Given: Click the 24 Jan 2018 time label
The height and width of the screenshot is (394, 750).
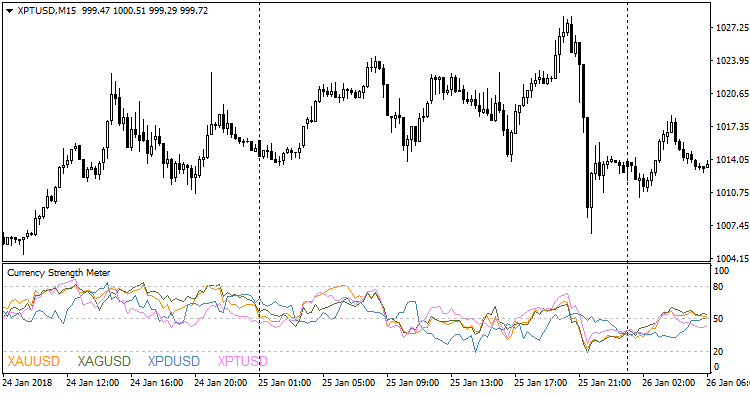Looking at the screenshot, I should (28, 383).
